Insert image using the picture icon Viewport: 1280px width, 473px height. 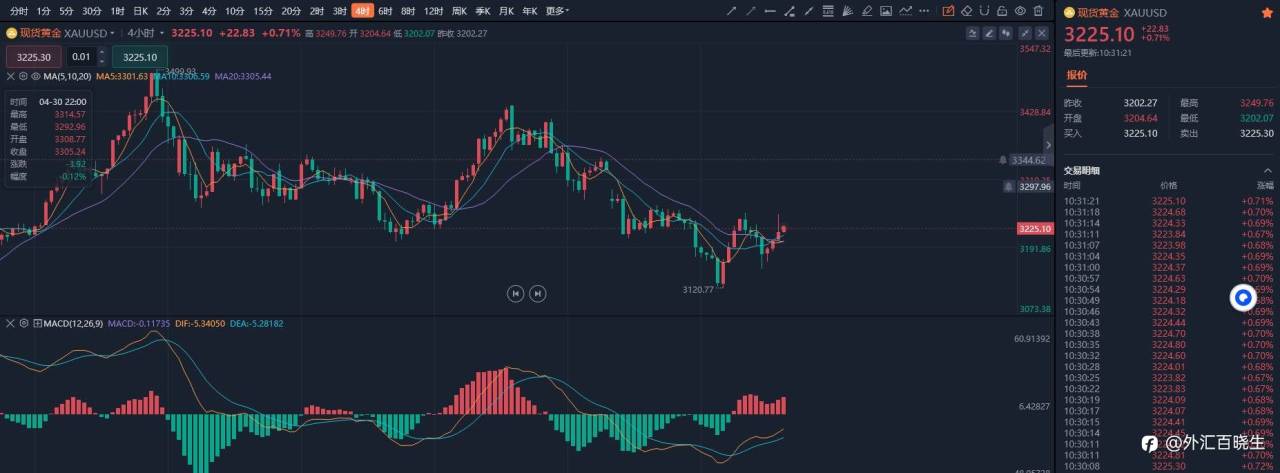point(886,11)
